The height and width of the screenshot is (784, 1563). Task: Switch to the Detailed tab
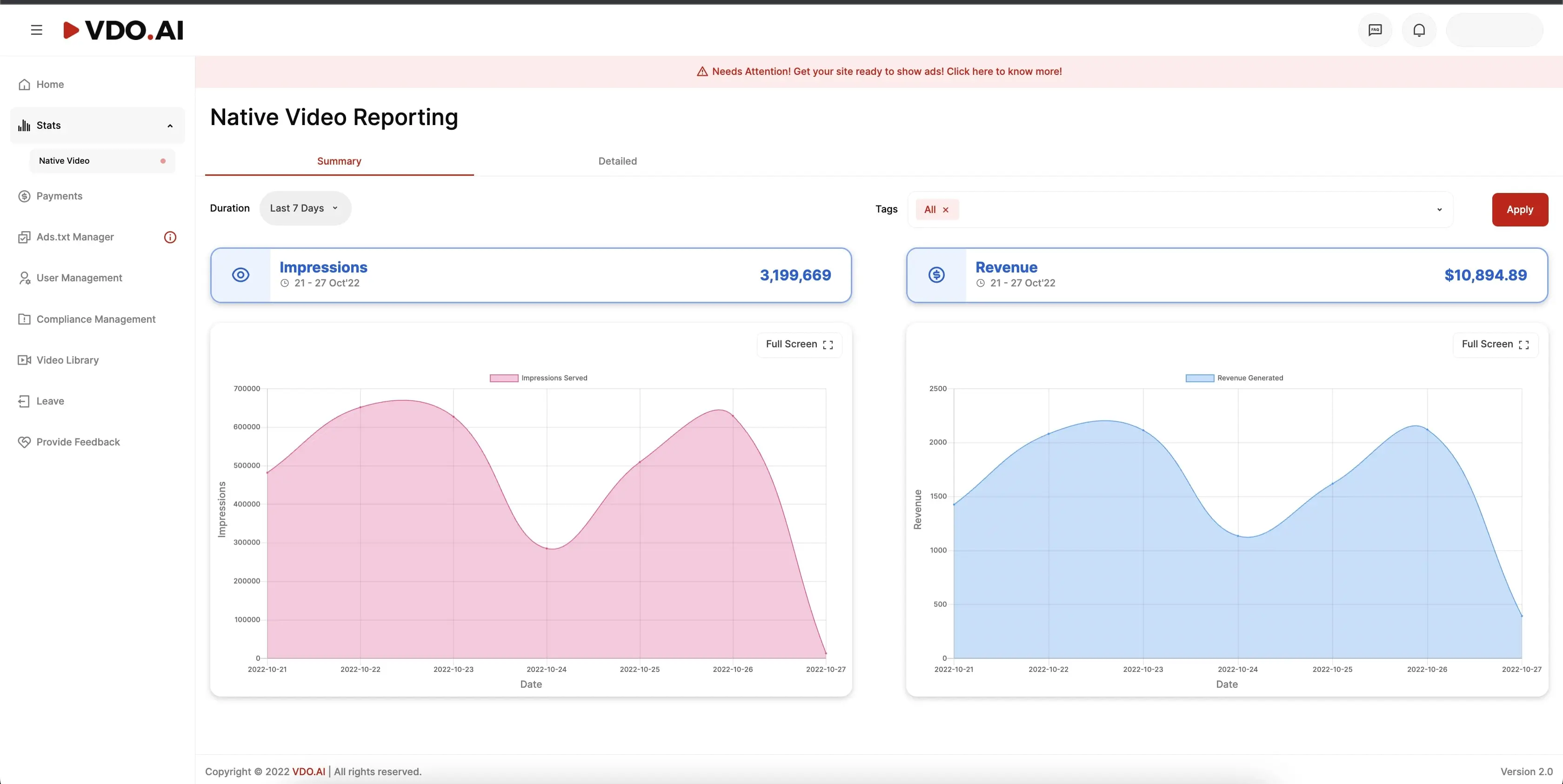(617, 161)
